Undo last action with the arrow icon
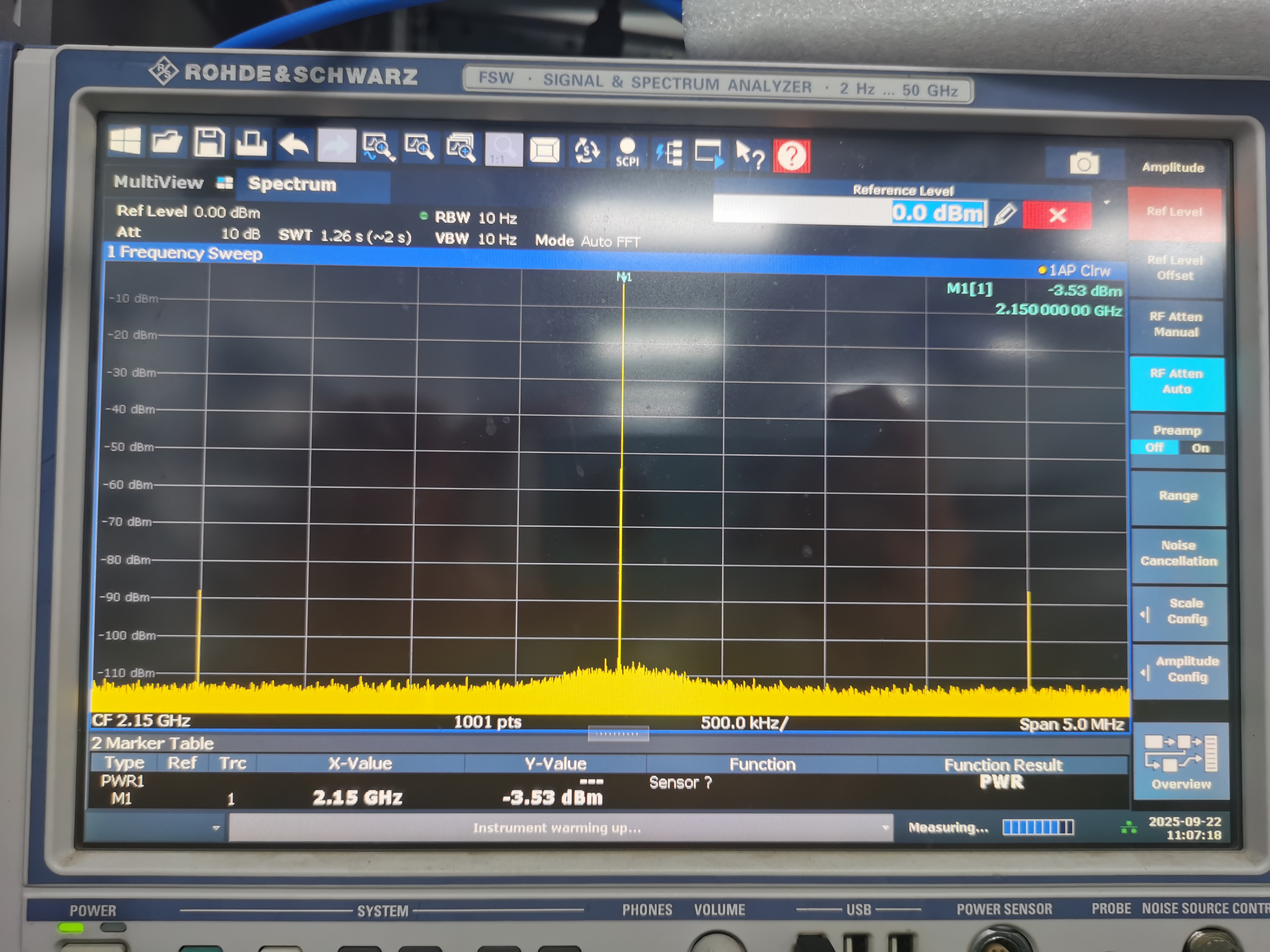The image size is (1270, 952). click(x=294, y=145)
